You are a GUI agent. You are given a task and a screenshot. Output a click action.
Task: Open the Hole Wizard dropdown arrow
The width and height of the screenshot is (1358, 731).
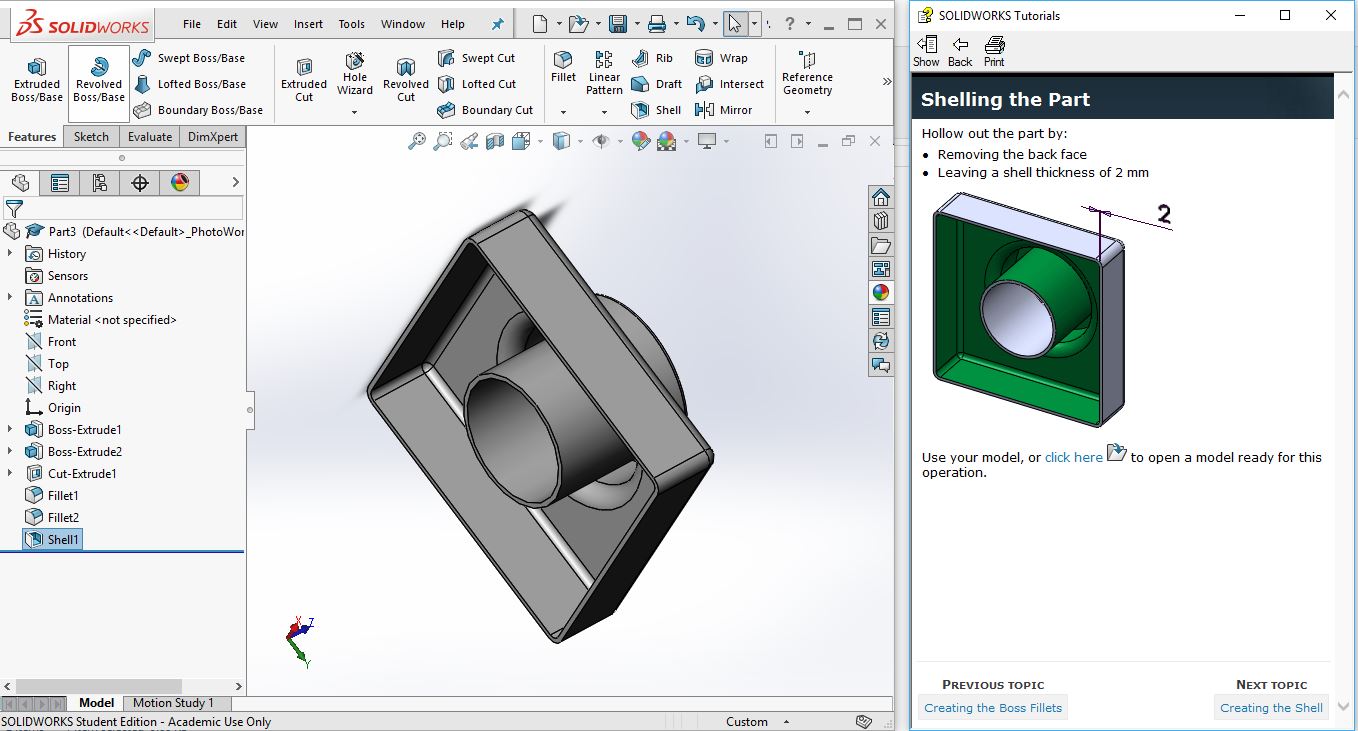354,112
